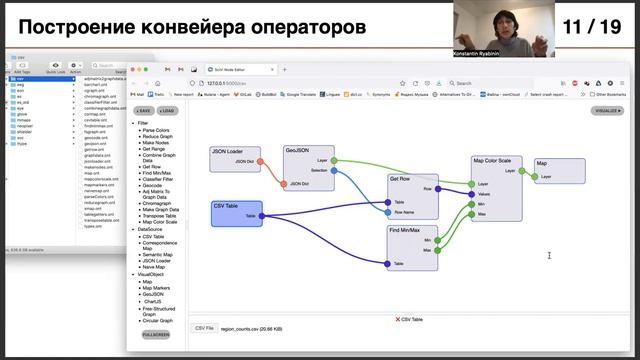Viewport: 640px width, 360px height.
Task: Open a new browser tab
Action: pos(284,70)
